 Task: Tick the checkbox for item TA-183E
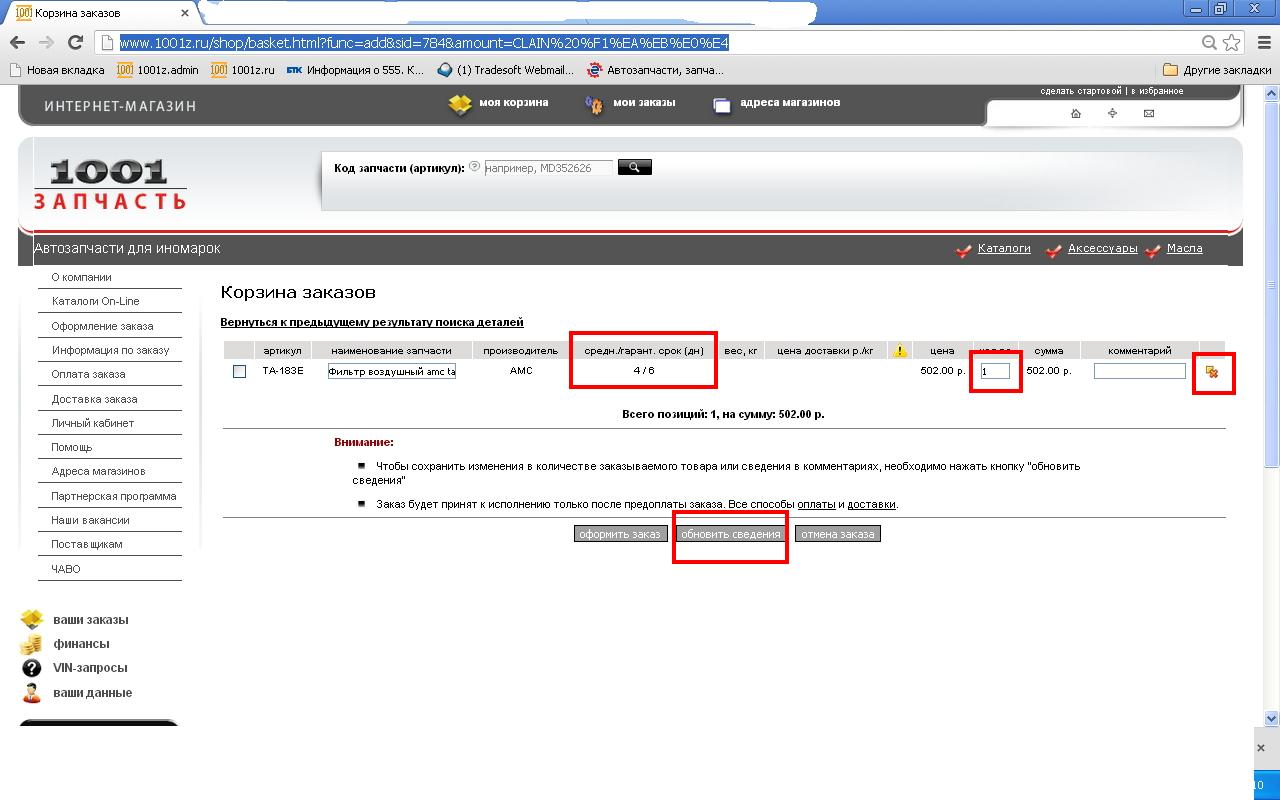pyautogui.click(x=239, y=372)
